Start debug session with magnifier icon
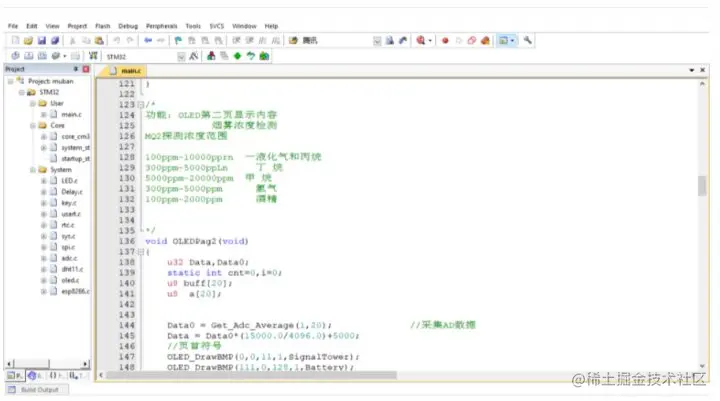The image size is (720, 401). coord(420,40)
